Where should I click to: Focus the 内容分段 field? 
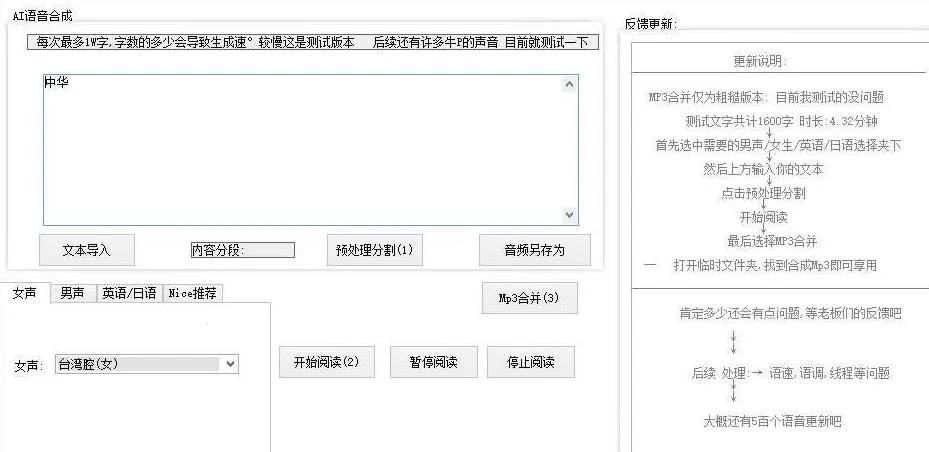[x=243, y=250]
